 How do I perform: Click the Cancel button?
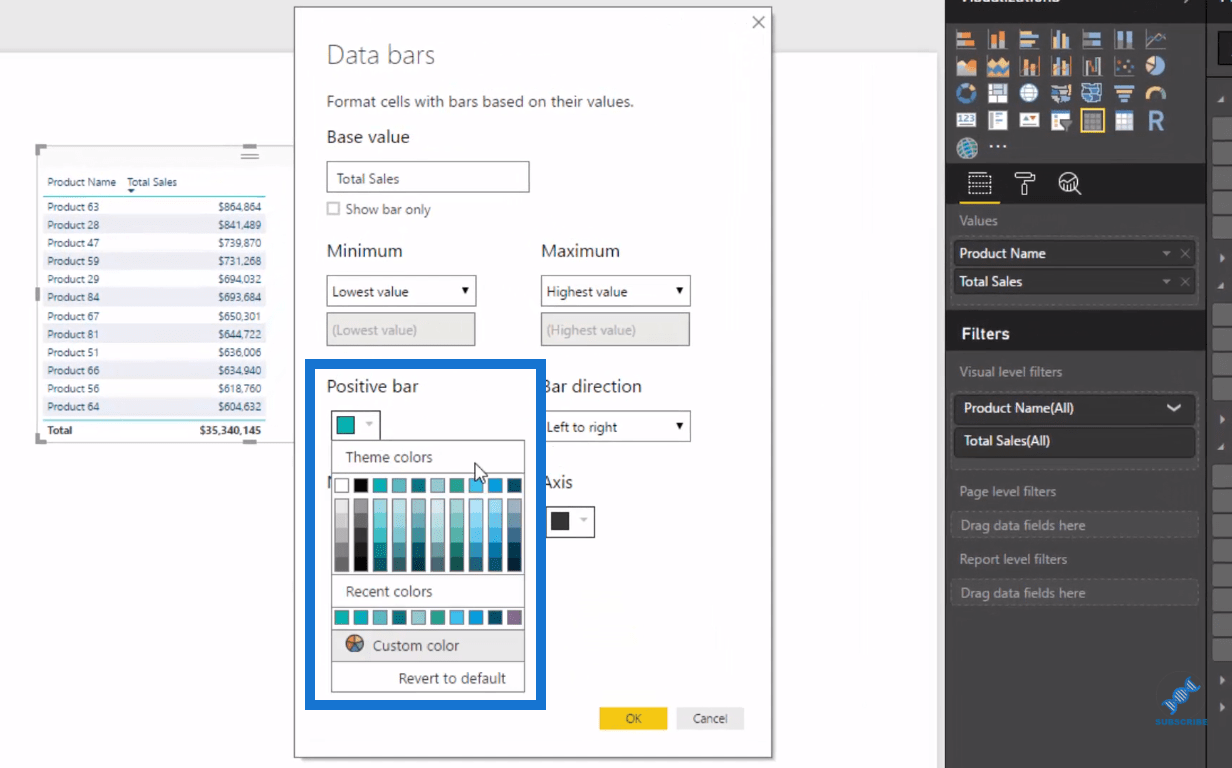coord(710,718)
